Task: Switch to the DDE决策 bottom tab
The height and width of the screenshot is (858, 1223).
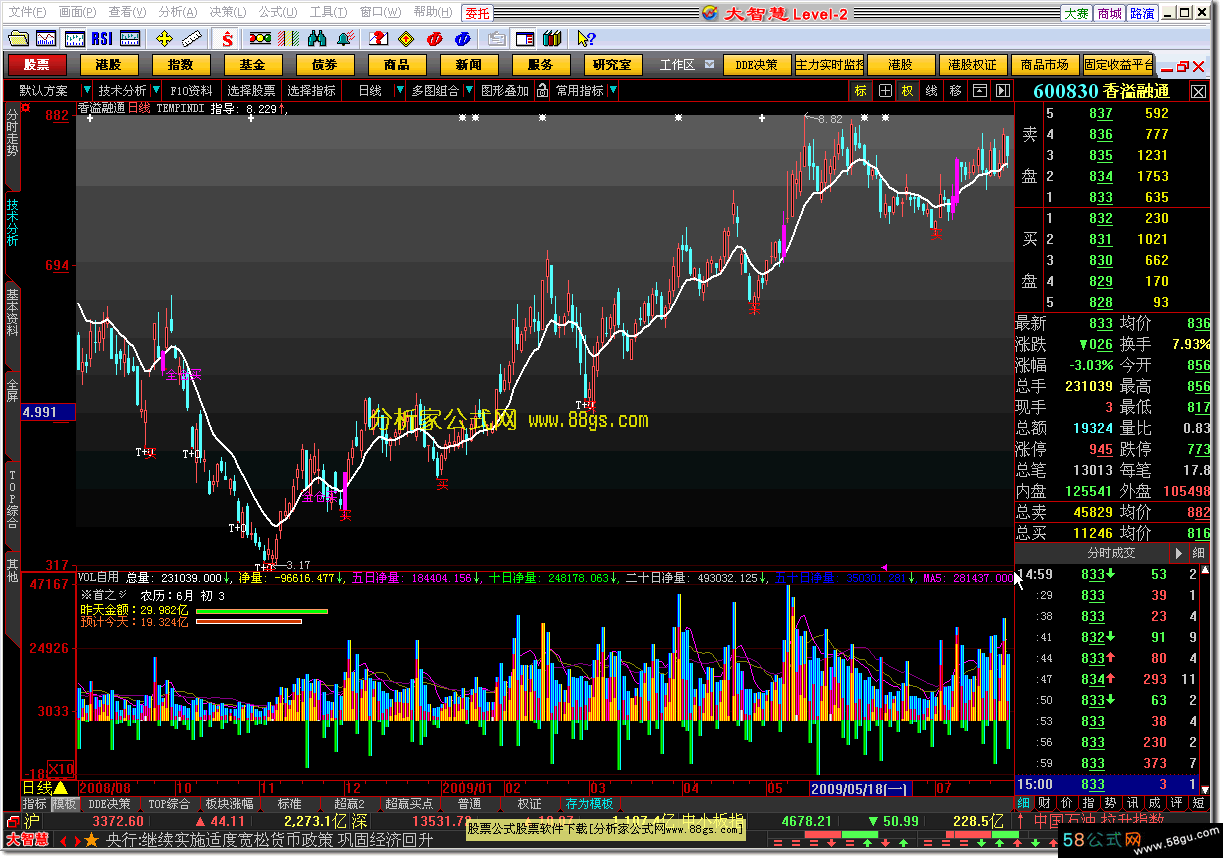Action: click(x=109, y=804)
